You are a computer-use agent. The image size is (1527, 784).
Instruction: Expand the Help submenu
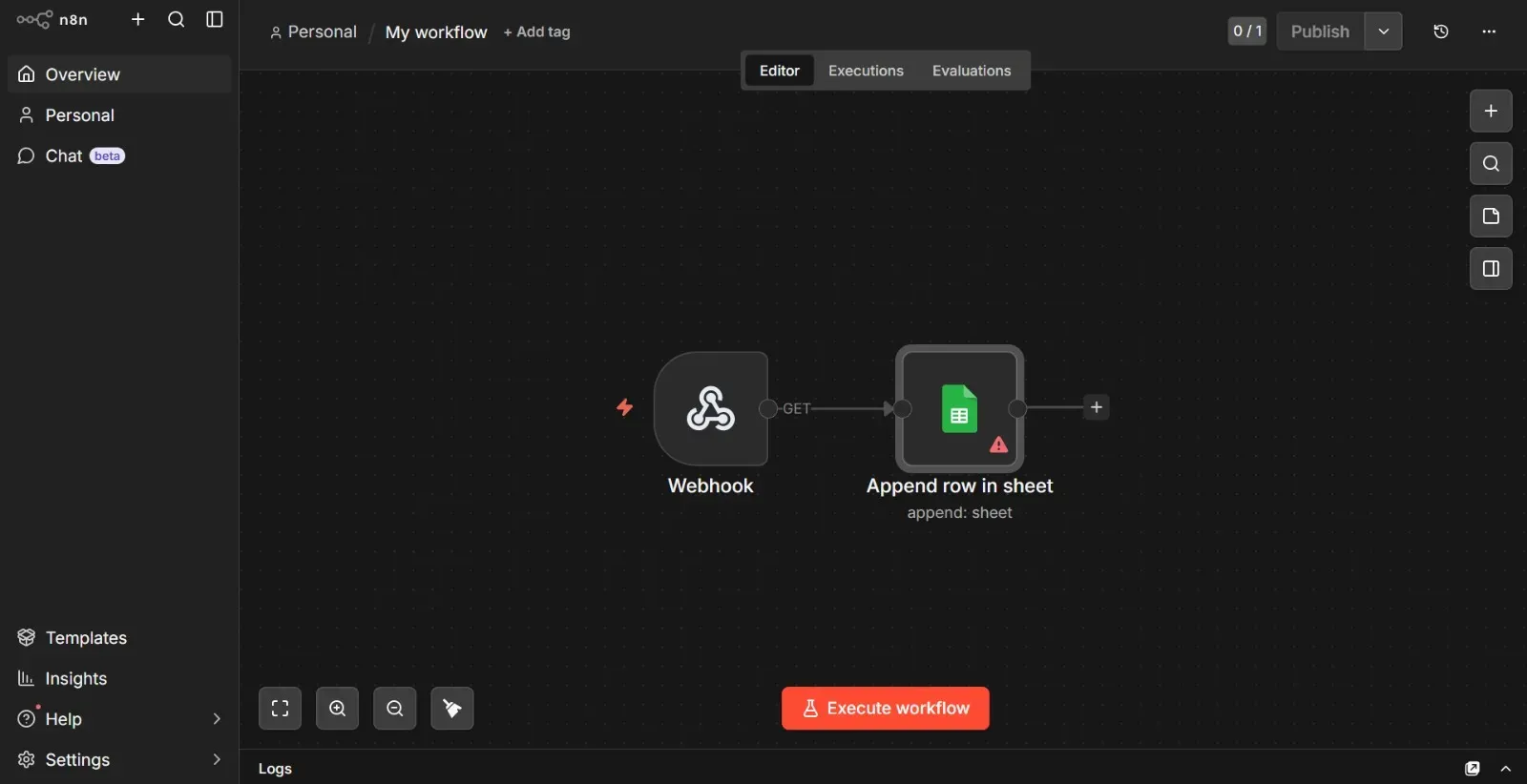click(217, 719)
